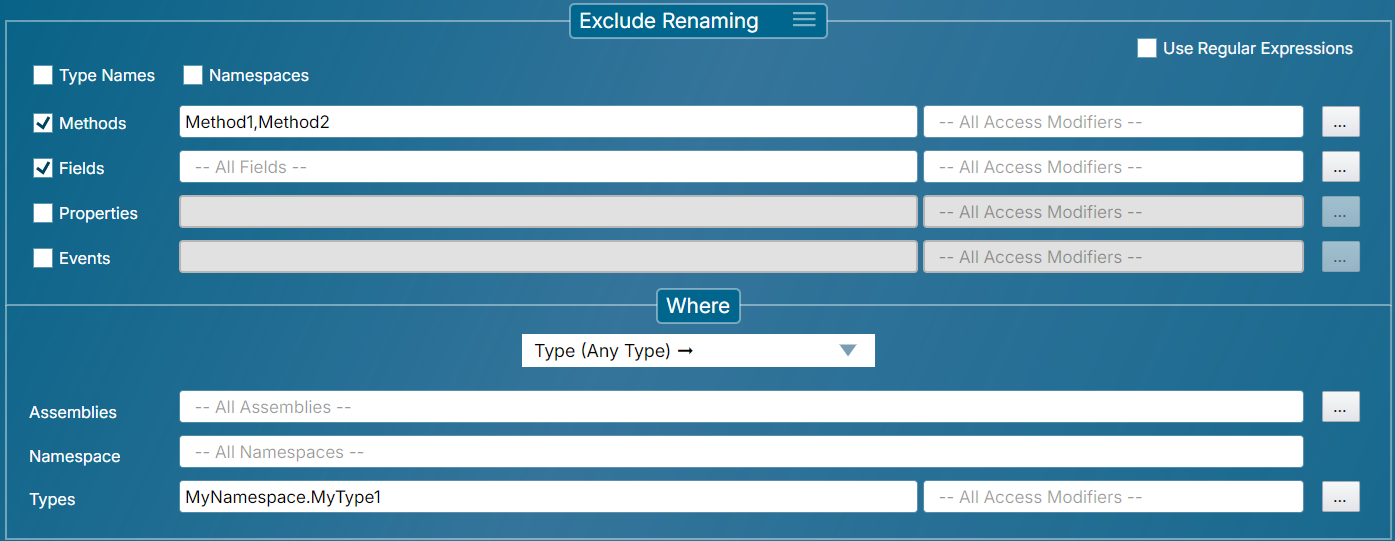Enable the Namespaces checkbox
Viewport: 1395px width, 541px height.
click(193, 75)
